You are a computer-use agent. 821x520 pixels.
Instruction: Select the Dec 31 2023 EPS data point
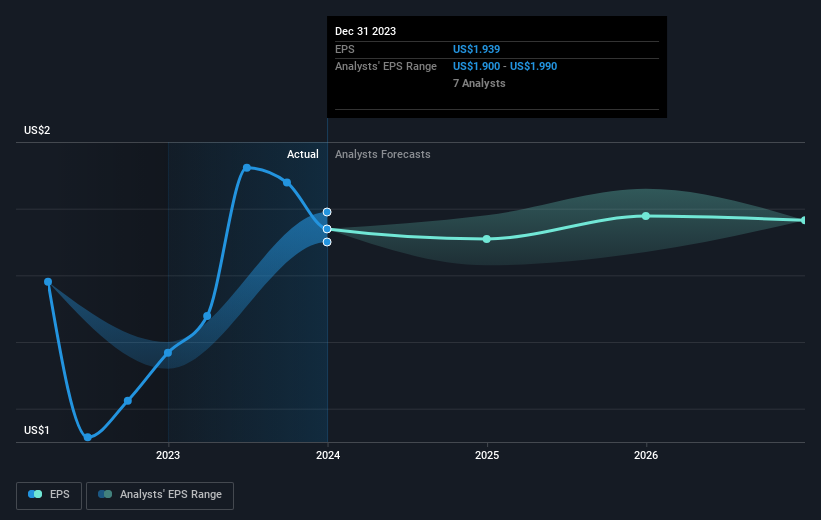(327, 229)
